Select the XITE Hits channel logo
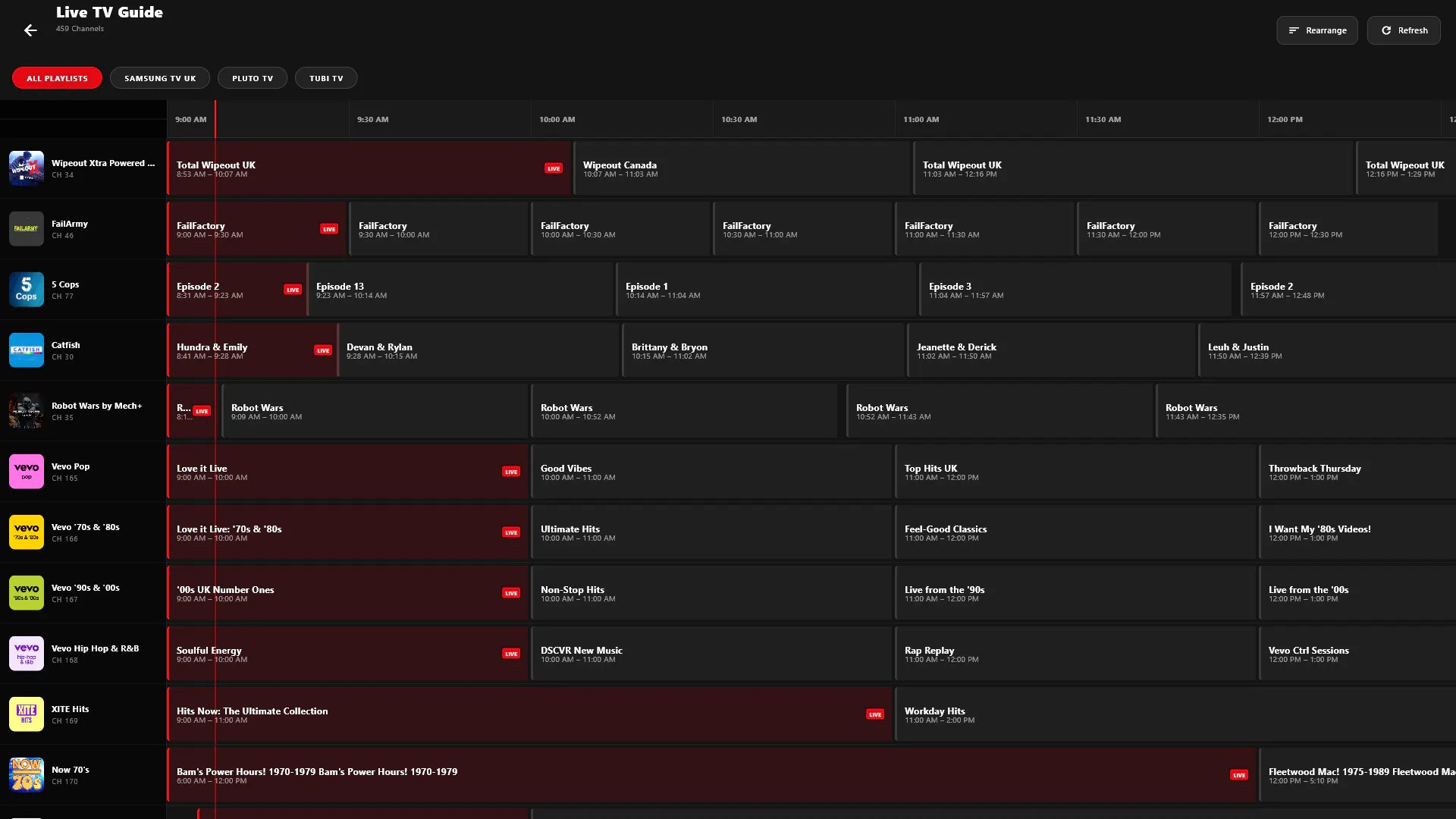The height and width of the screenshot is (819, 1456). point(27,714)
